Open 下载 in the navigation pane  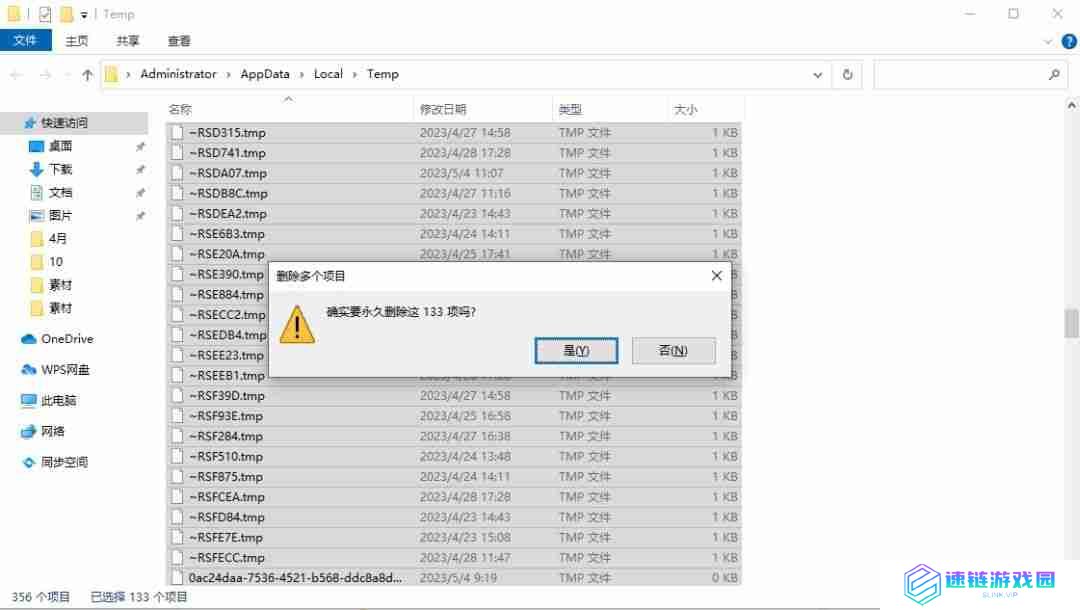click(60, 169)
